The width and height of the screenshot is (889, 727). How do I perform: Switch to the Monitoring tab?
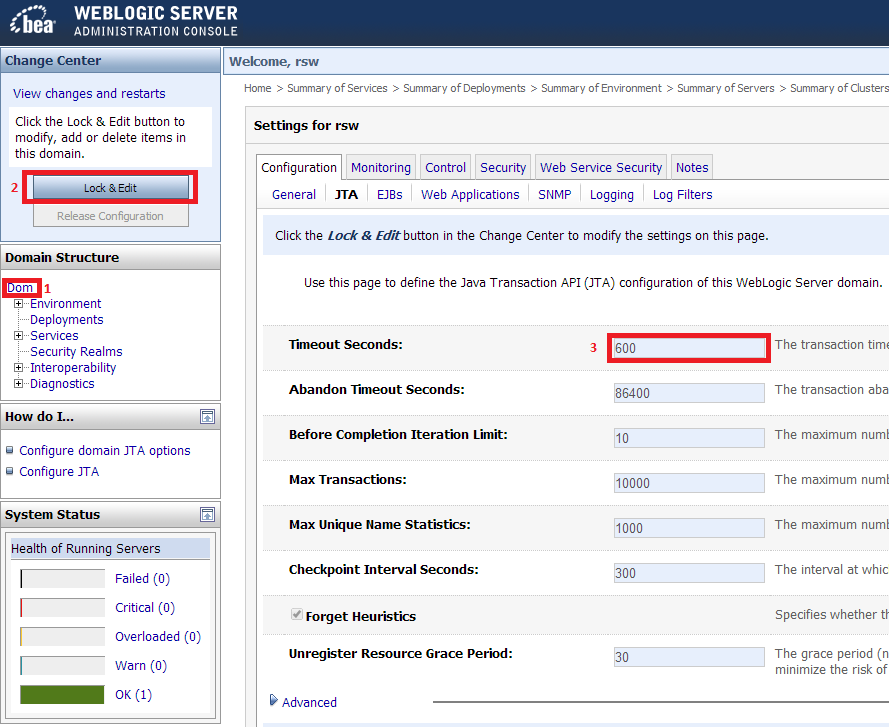click(x=380, y=168)
